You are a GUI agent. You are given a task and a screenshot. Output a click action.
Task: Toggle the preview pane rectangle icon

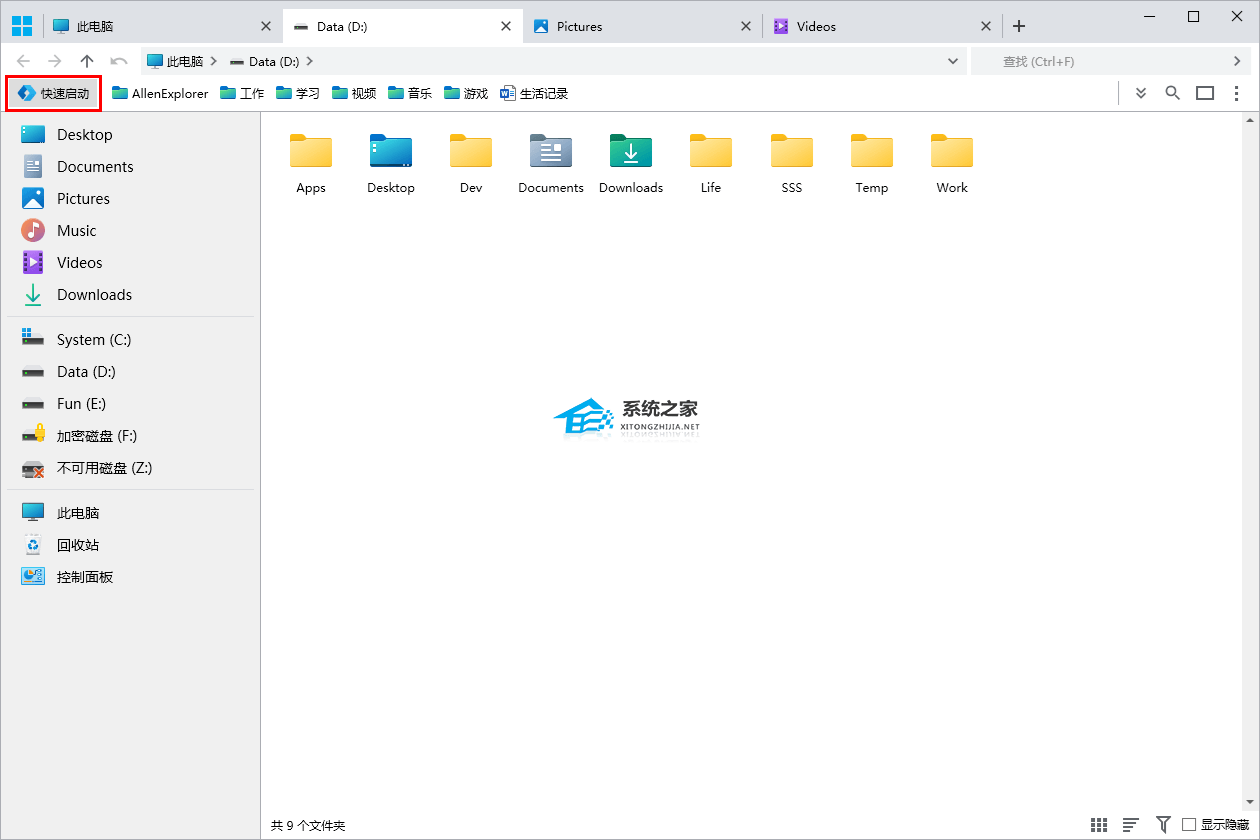[1205, 93]
